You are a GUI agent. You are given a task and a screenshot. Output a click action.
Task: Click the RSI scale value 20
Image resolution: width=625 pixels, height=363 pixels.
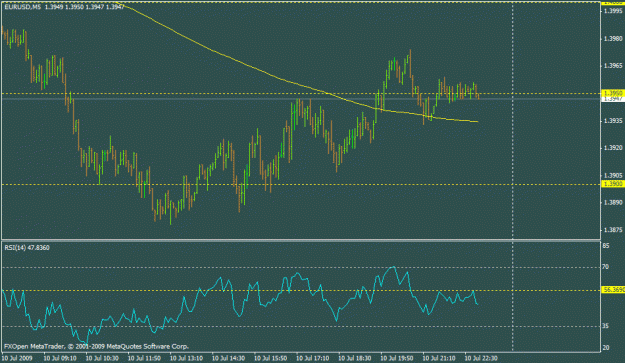606,347
